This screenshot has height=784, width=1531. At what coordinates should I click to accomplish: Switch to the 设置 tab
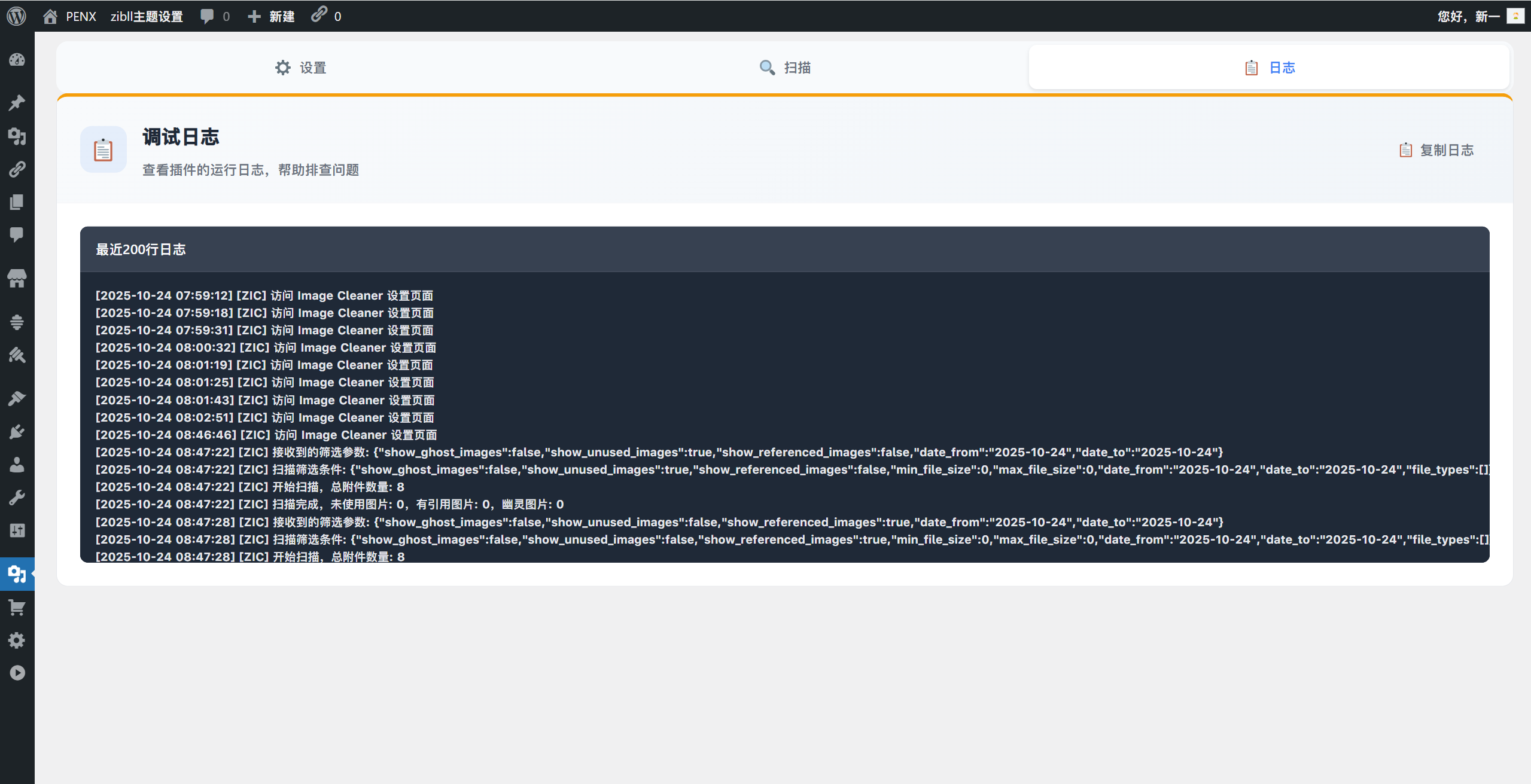pos(300,68)
